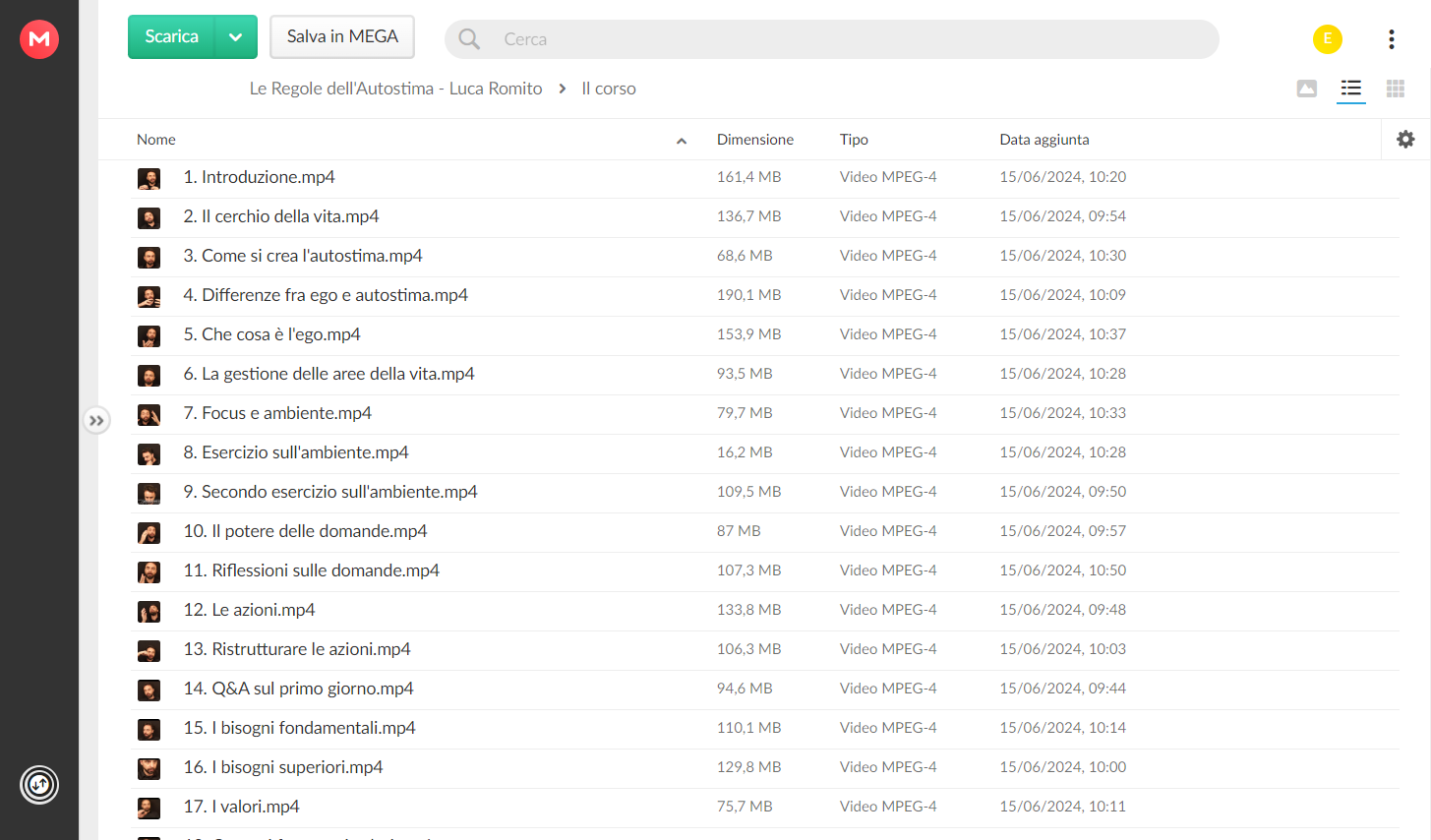Click the Scarica download button
This screenshot has width=1431, height=840.
[x=172, y=37]
